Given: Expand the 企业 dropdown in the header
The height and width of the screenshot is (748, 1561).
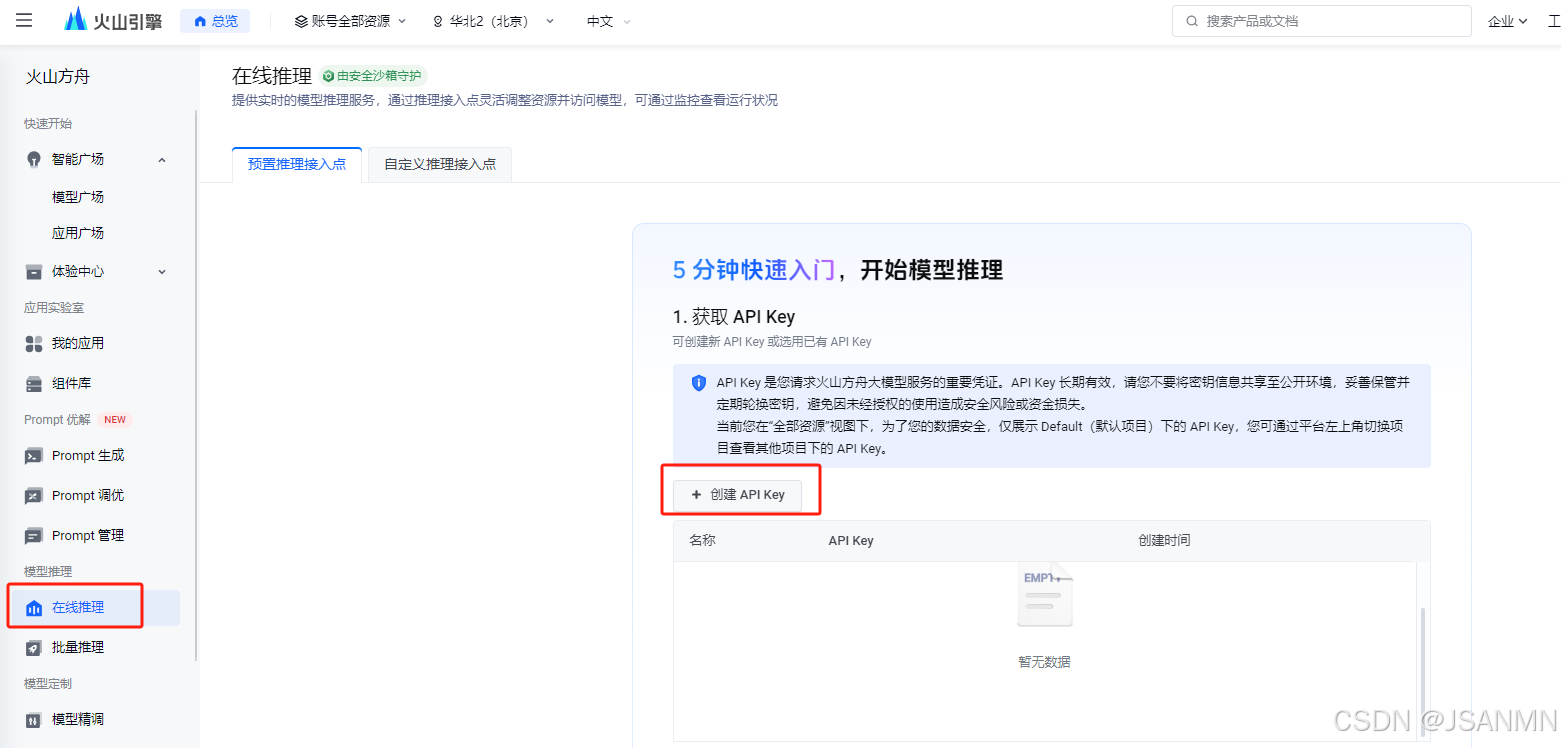Looking at the screenshot, I should (x=1507, y=21).
